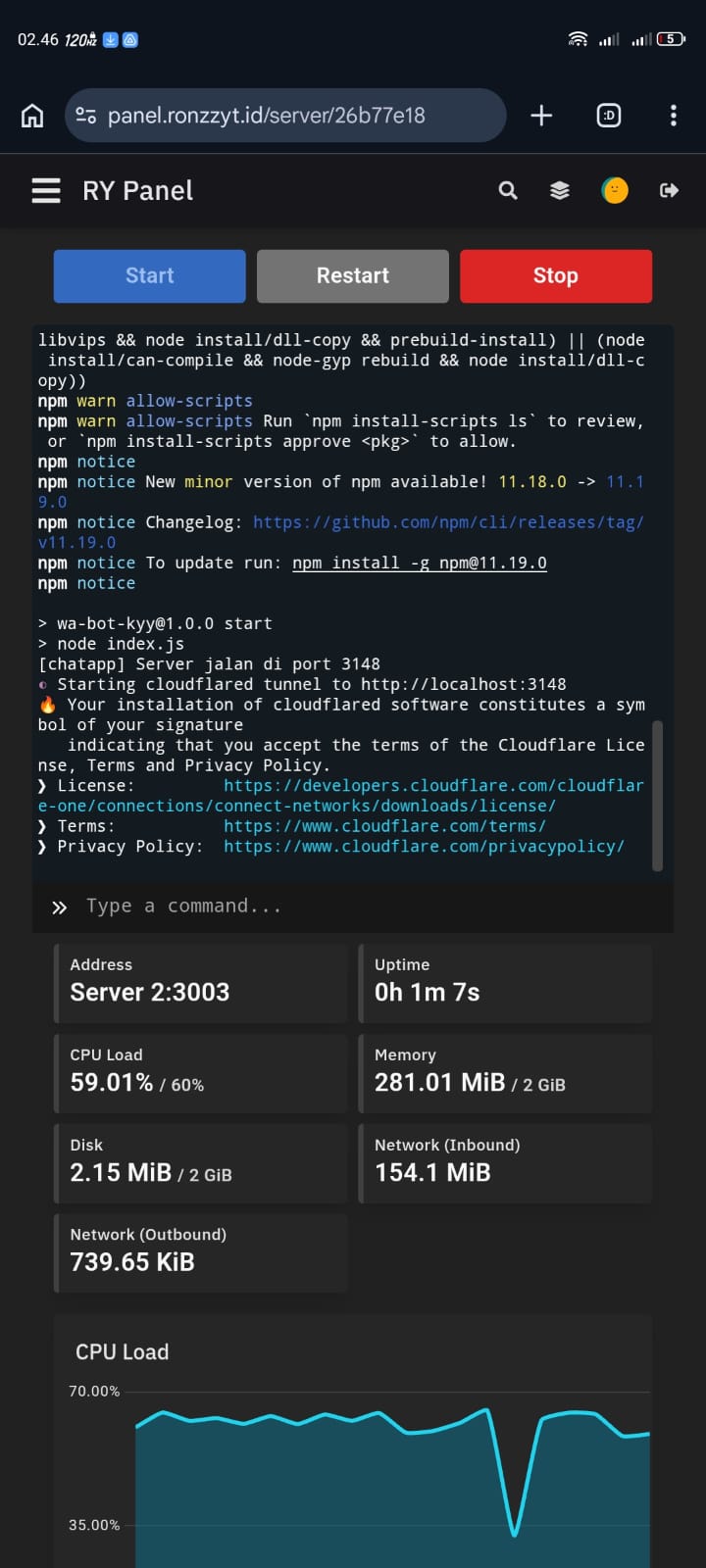Open the hamburger navigation menu
The image size is (706, 1568).
[x=46, y=190]
